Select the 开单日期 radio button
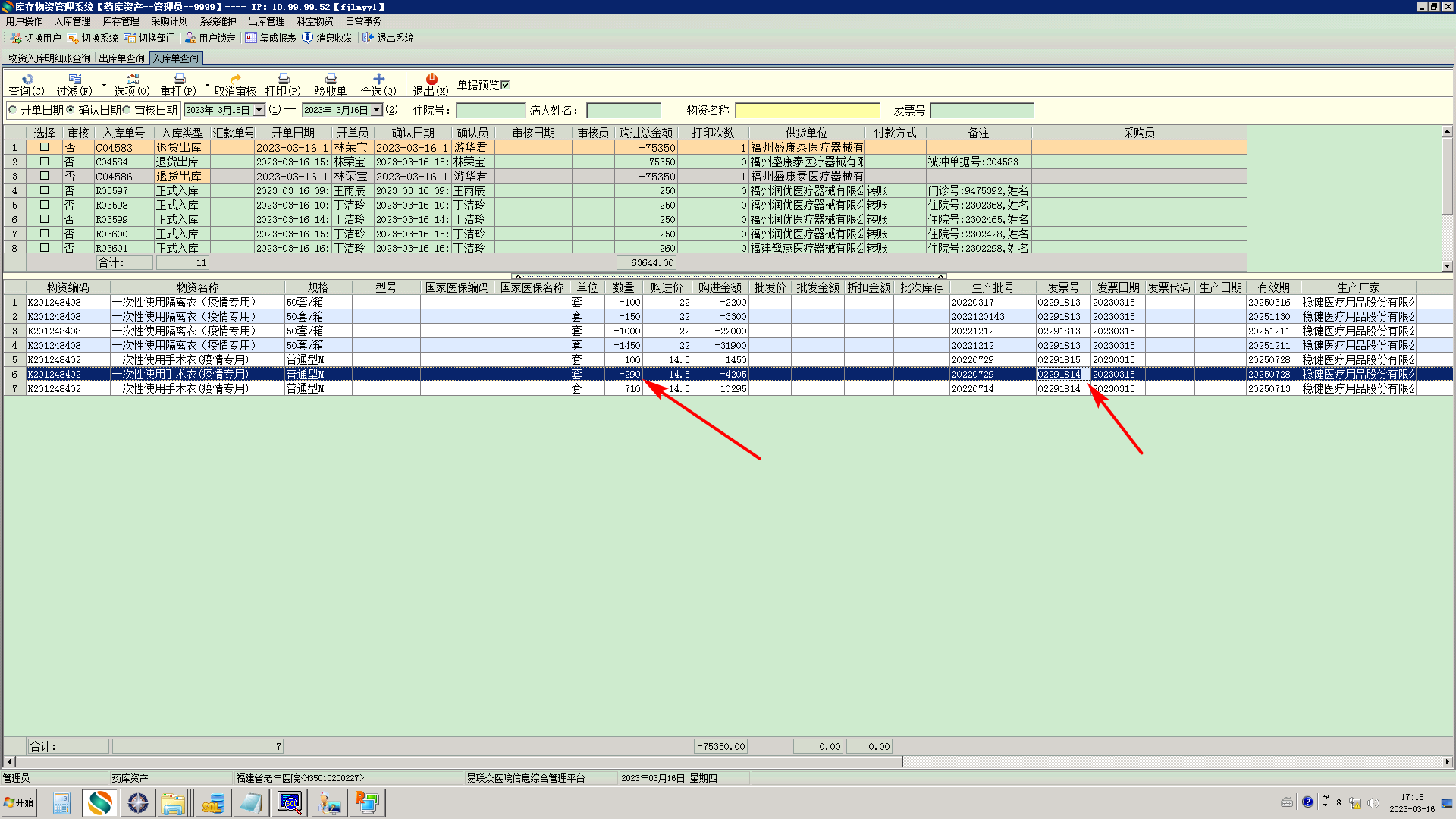Image resolution: width=1456 pixels, height=819 pixels. (13, 110)
